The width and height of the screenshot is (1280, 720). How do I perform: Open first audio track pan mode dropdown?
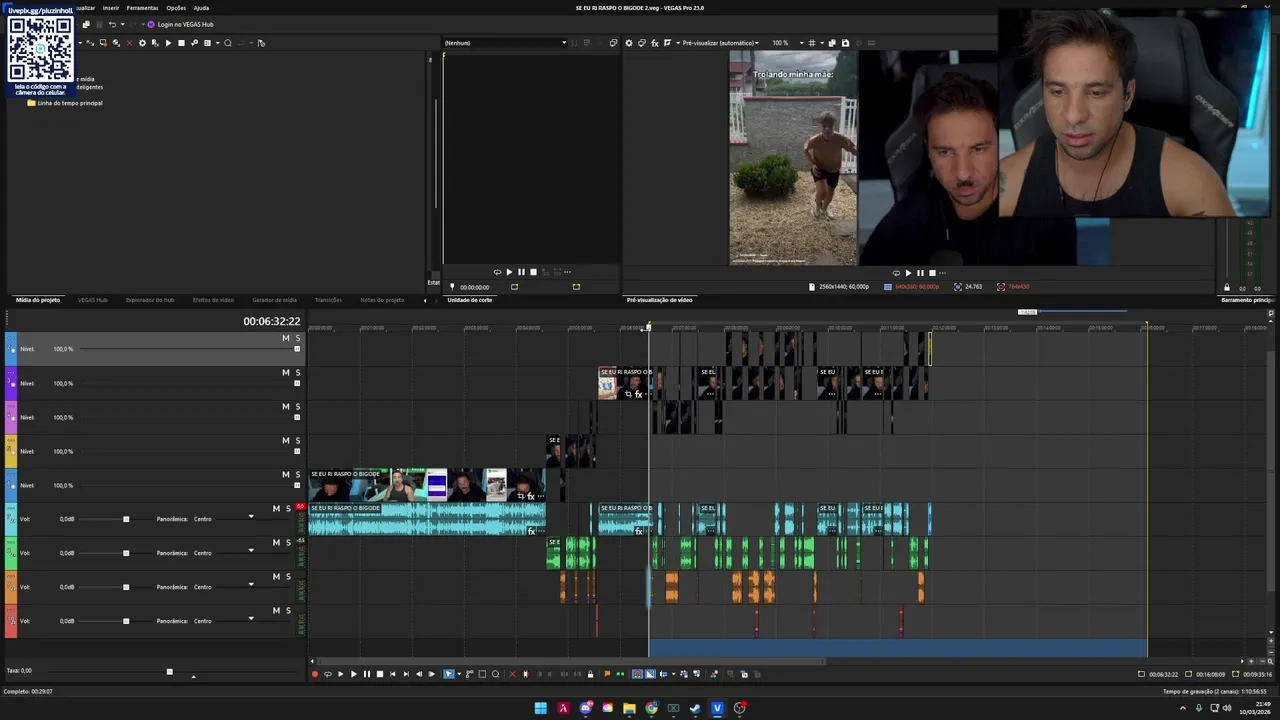tap(251, 517)
